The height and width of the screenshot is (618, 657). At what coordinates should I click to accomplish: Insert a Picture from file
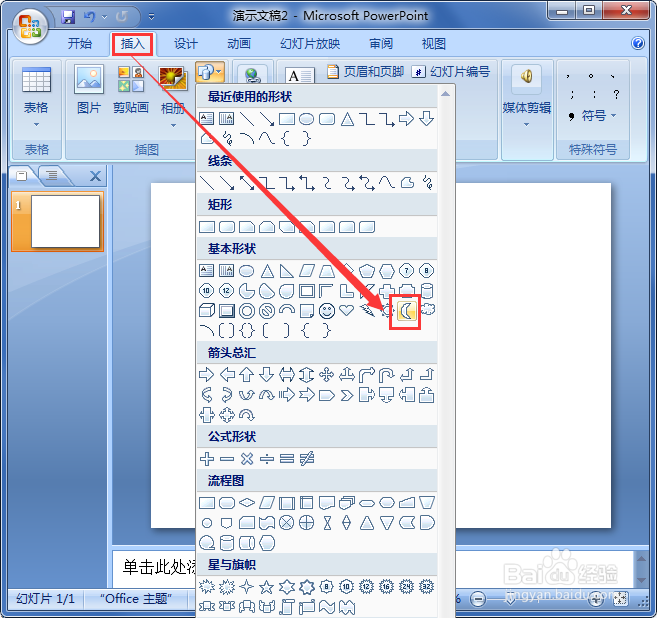89,91
